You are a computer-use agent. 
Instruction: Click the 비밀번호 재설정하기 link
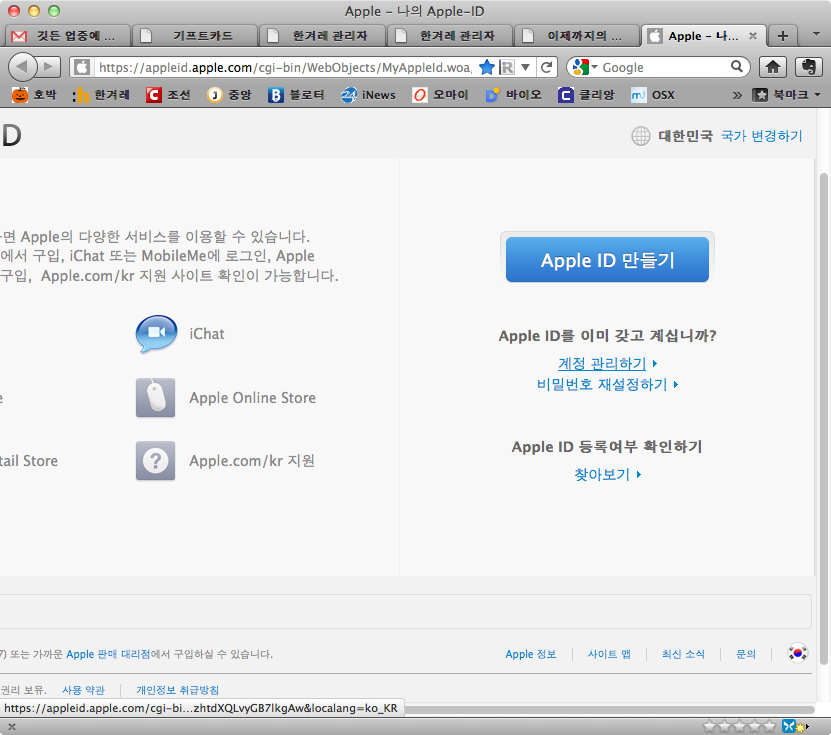tap(602, 384)
